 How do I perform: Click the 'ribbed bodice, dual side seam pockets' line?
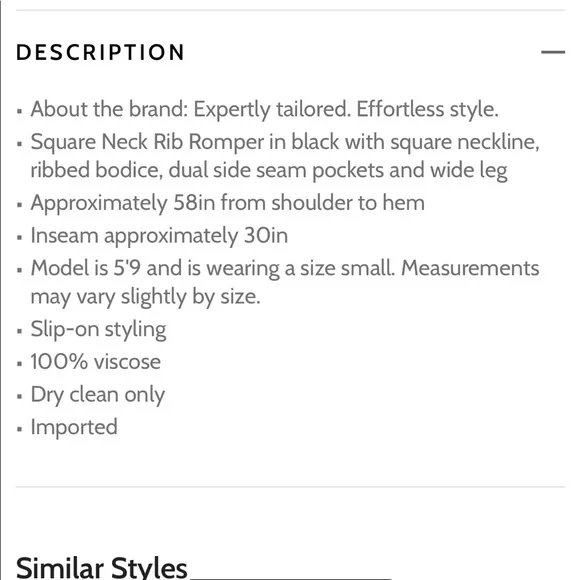point(269,171)
